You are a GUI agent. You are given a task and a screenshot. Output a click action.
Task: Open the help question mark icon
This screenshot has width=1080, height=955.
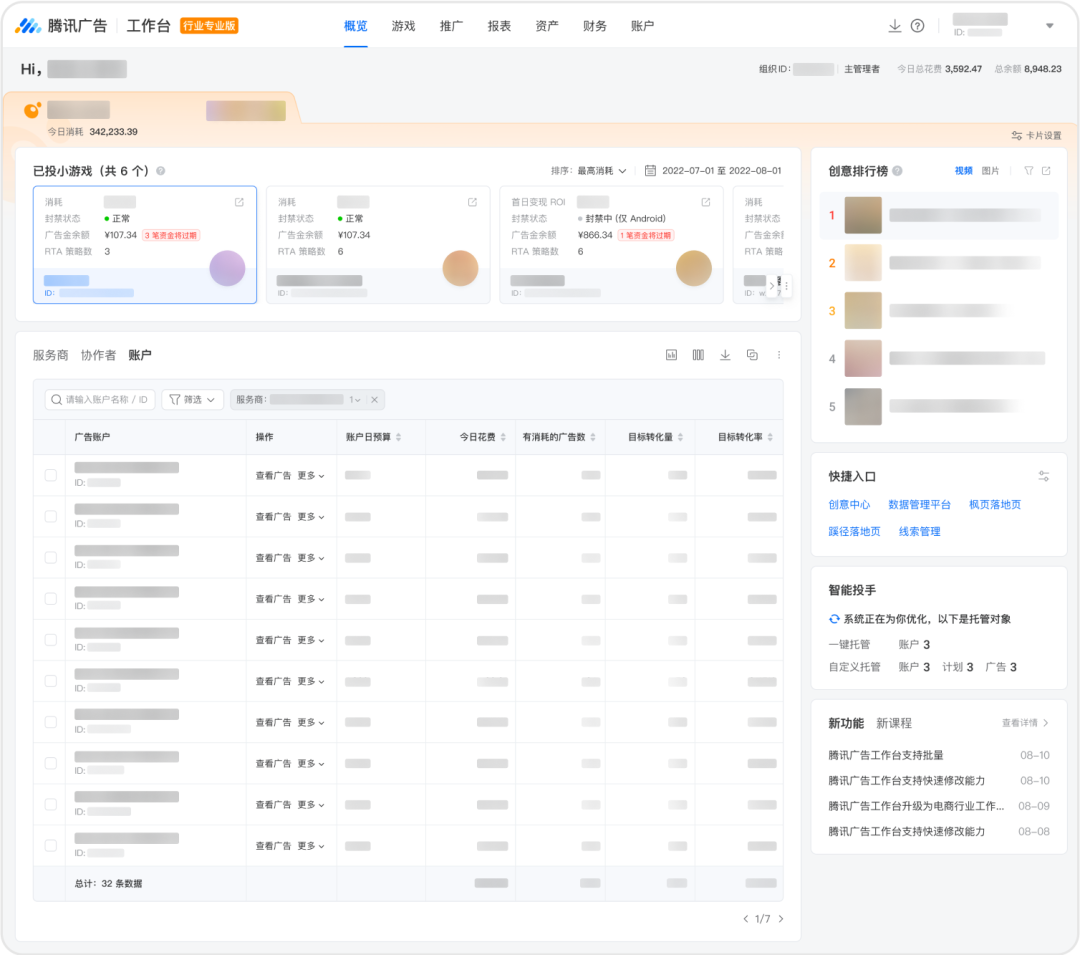coord(917,26)
